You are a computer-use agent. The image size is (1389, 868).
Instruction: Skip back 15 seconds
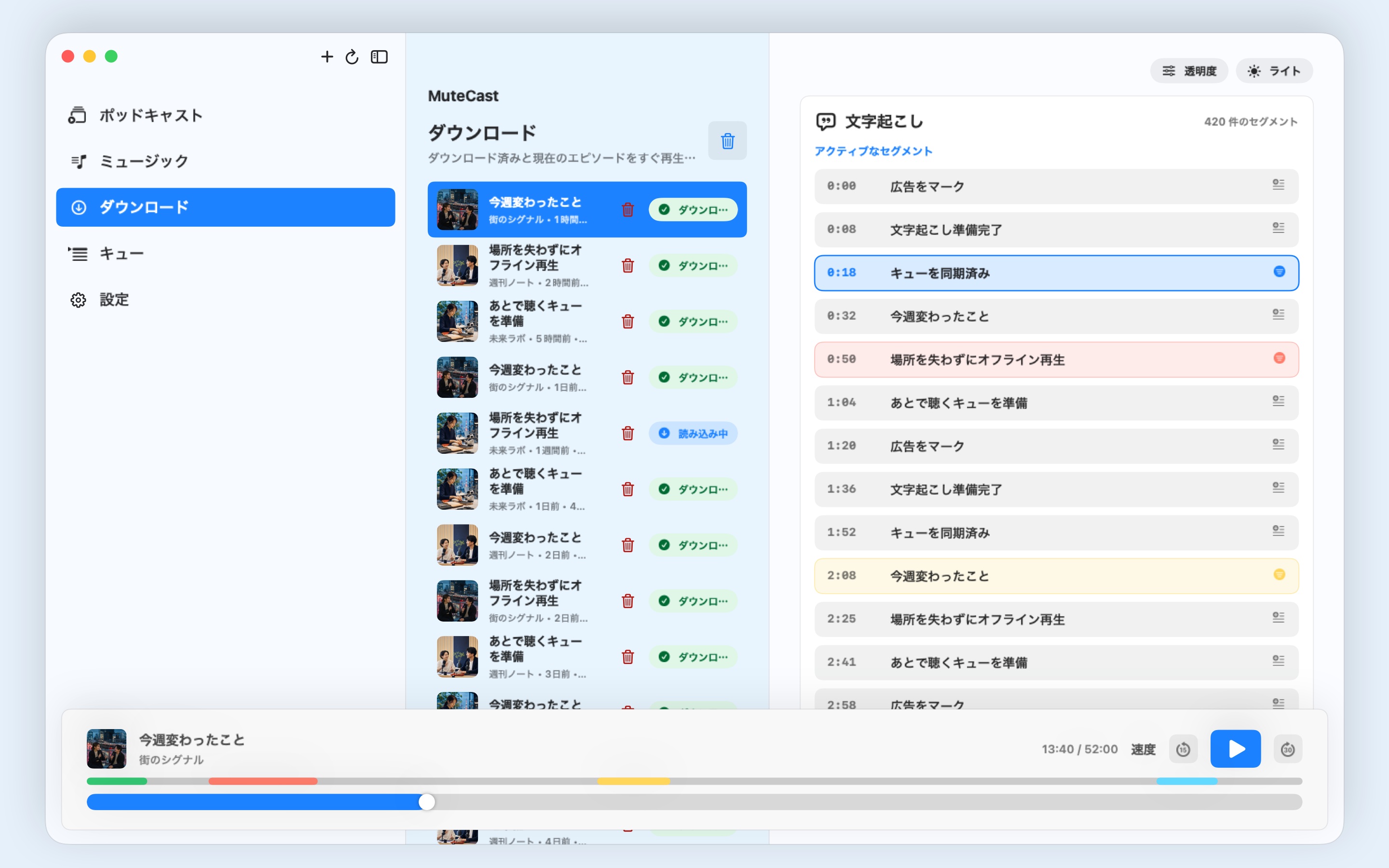click(1183, 749)
